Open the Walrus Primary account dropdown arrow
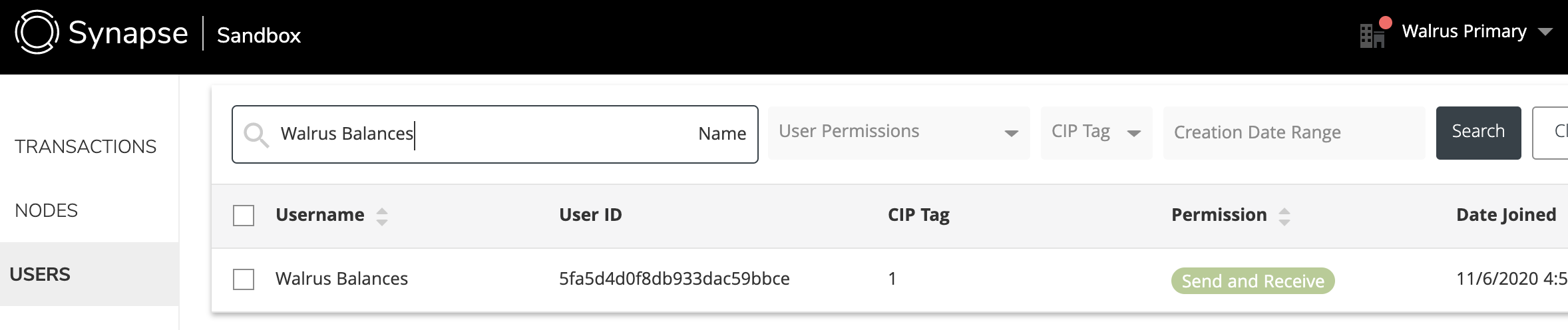This screenshot has height=330, width=1568. coord(1545,32)
